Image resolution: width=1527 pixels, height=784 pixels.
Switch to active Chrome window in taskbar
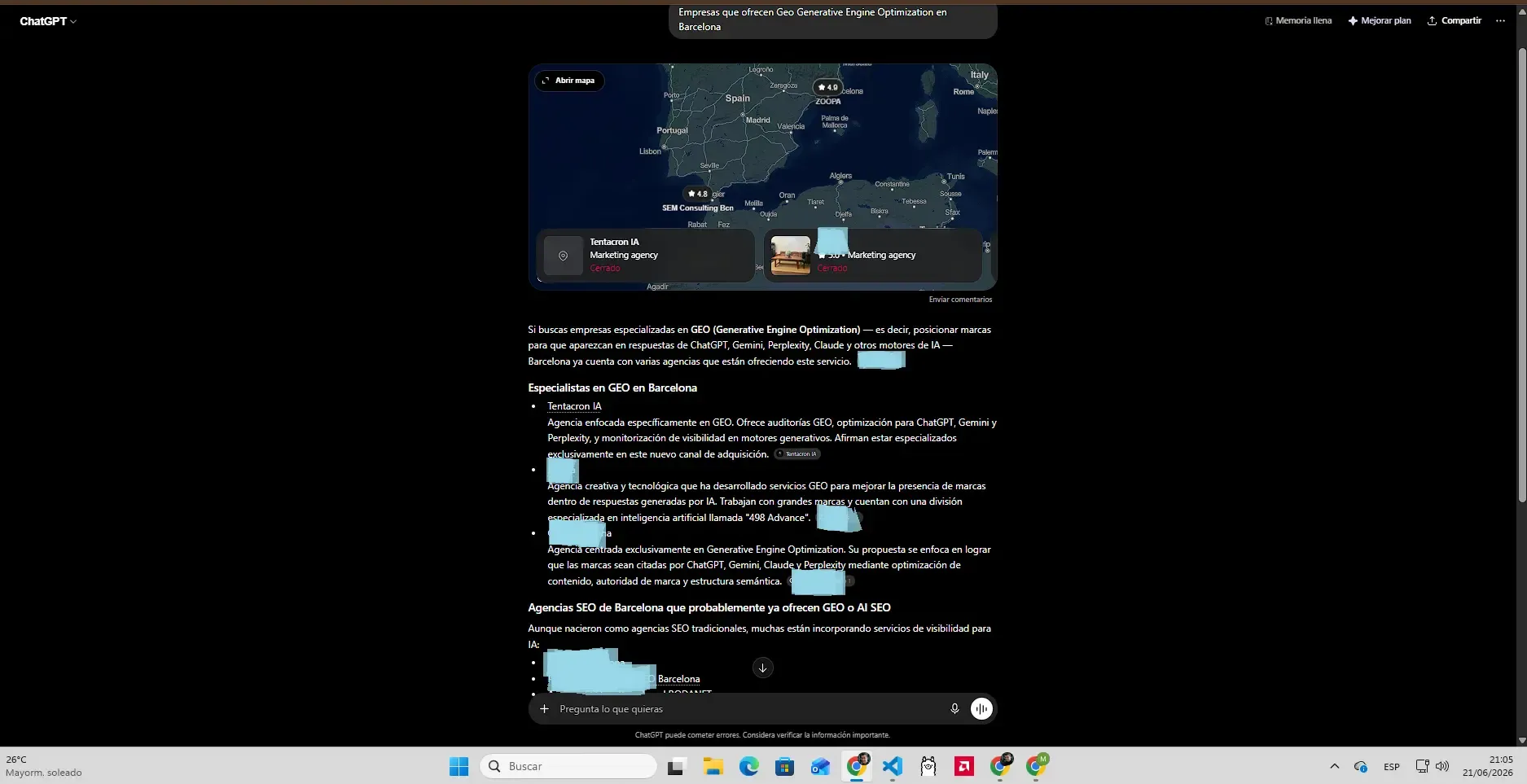coord(857,766)
